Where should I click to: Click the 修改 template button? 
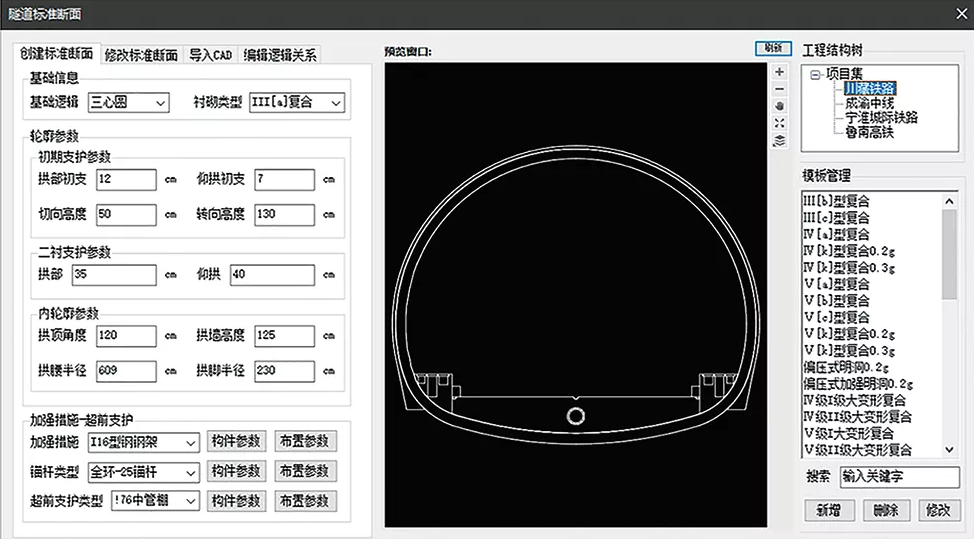click(937, 510)
